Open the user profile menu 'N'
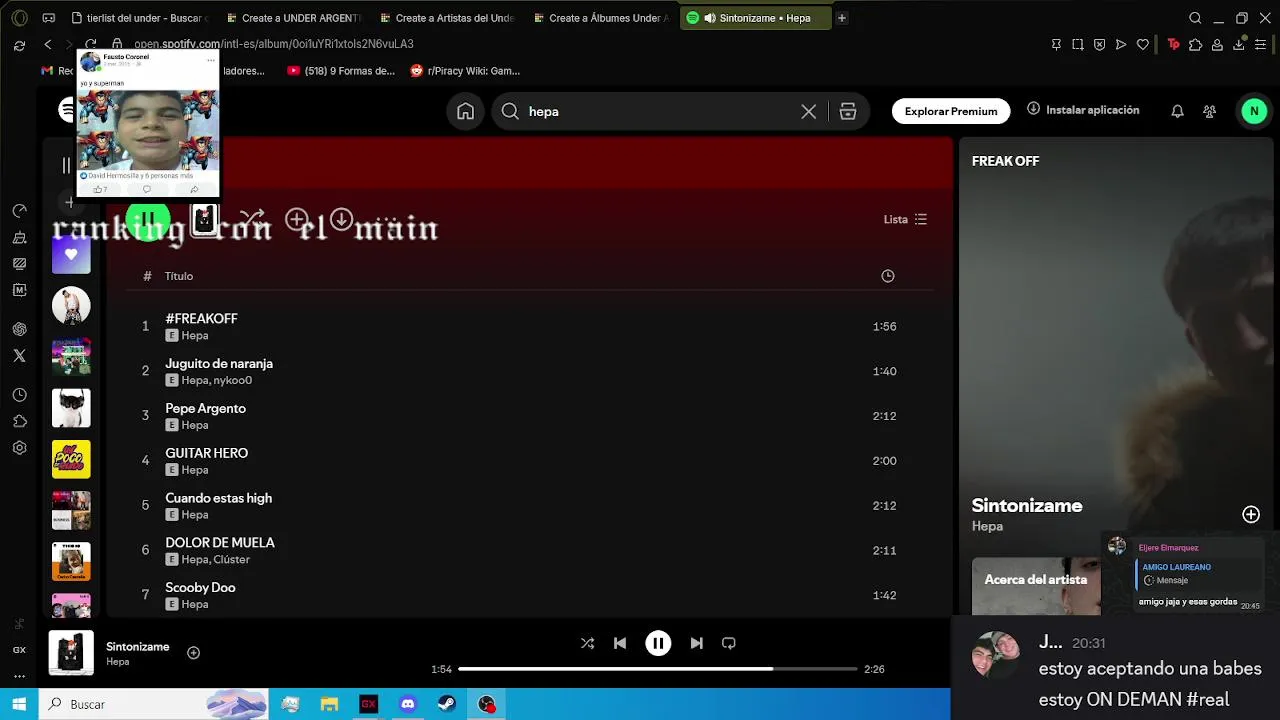This screenshot has width=1280, height=720. [x=1254, y=111]
